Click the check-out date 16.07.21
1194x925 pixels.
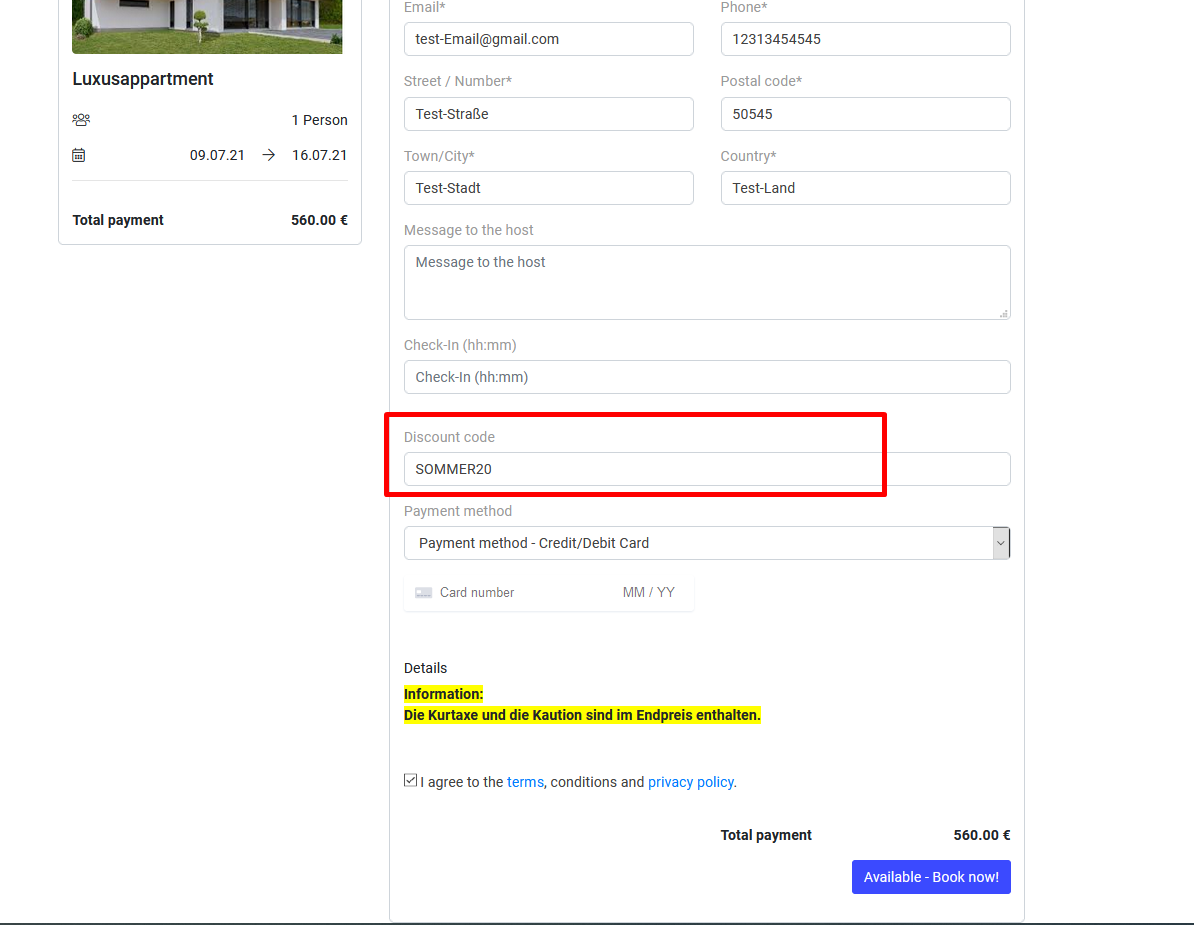tap(319, 155)
